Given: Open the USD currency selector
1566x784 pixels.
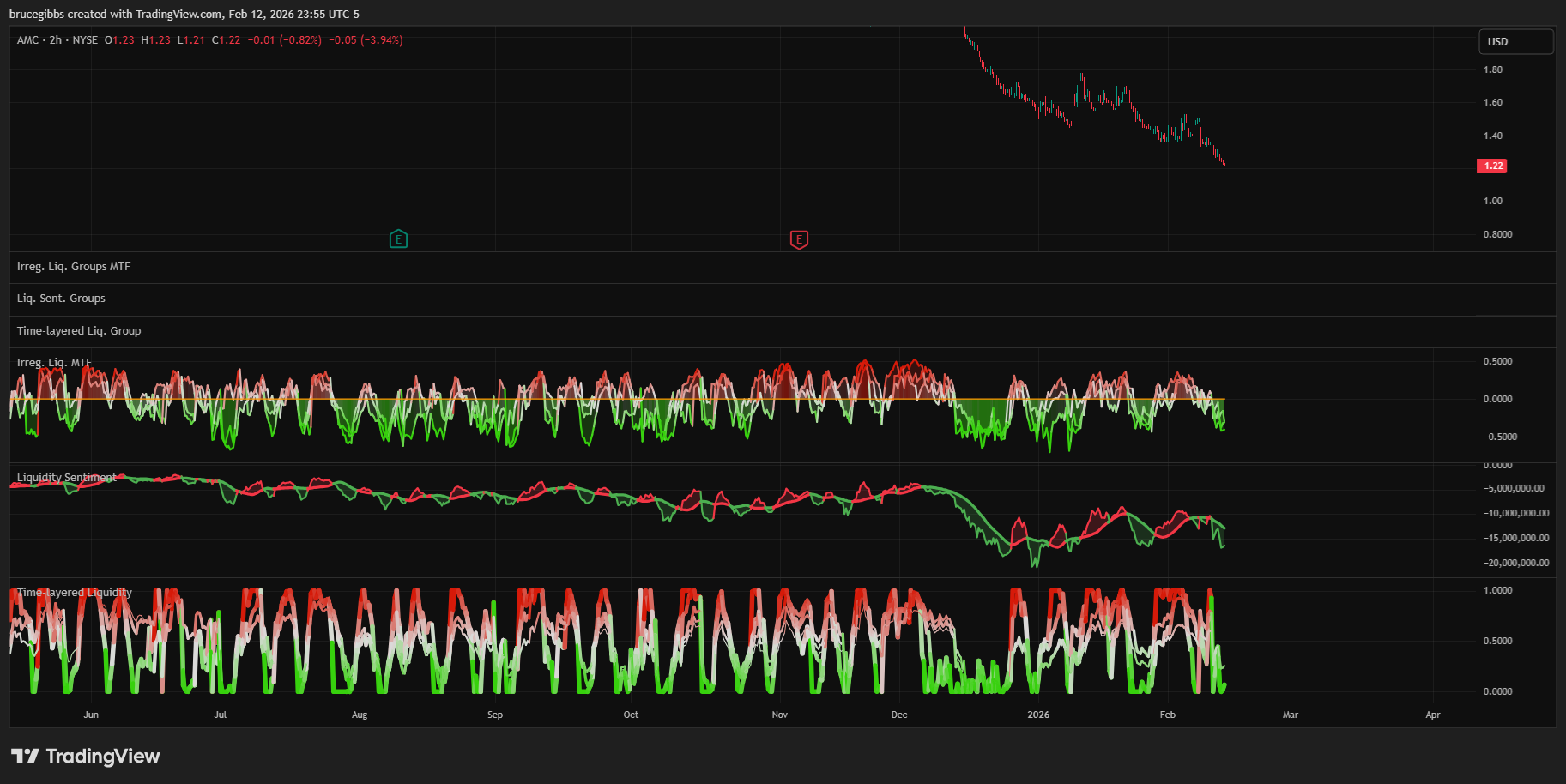Looking at the screenshot, I should [1515, 41].
